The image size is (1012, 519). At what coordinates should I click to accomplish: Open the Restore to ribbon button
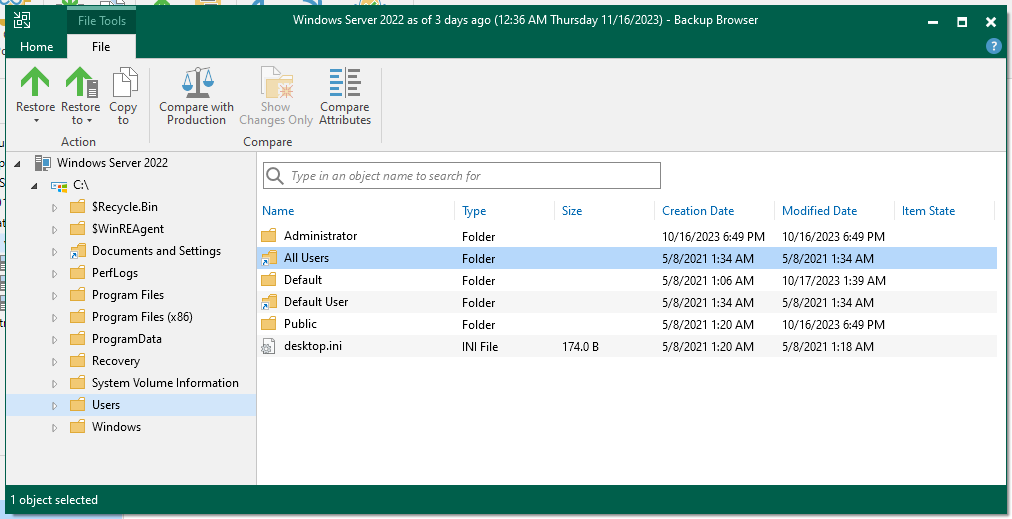pyautogui.click(x=81, y=97)
